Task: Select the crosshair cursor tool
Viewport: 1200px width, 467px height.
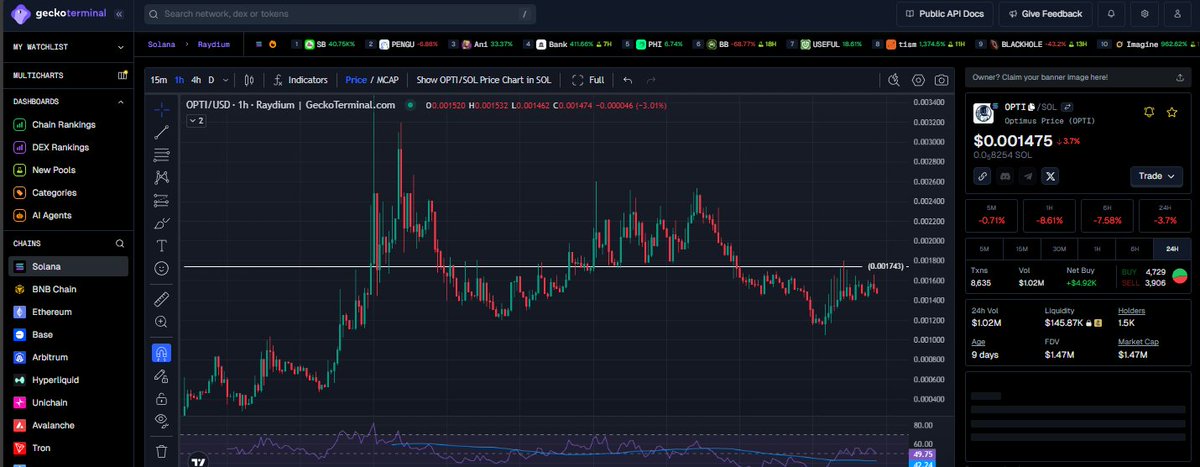Action: pyautogui.click(x=161, y=109)
